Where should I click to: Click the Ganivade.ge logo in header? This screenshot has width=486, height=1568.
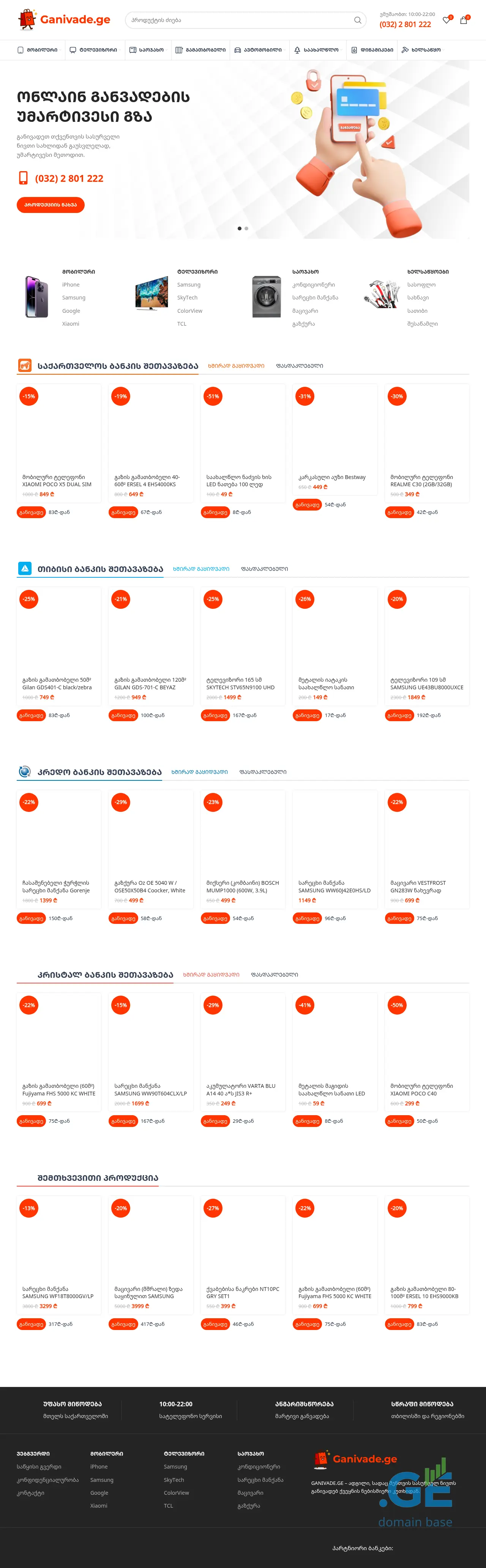click(65, 19)
